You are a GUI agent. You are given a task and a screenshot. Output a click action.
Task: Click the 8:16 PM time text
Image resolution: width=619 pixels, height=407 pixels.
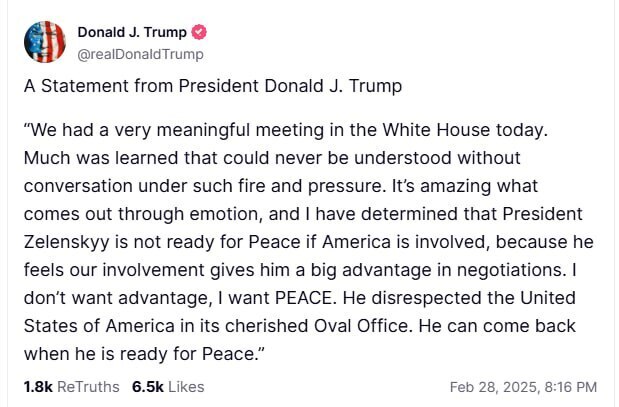coord(570,387)
